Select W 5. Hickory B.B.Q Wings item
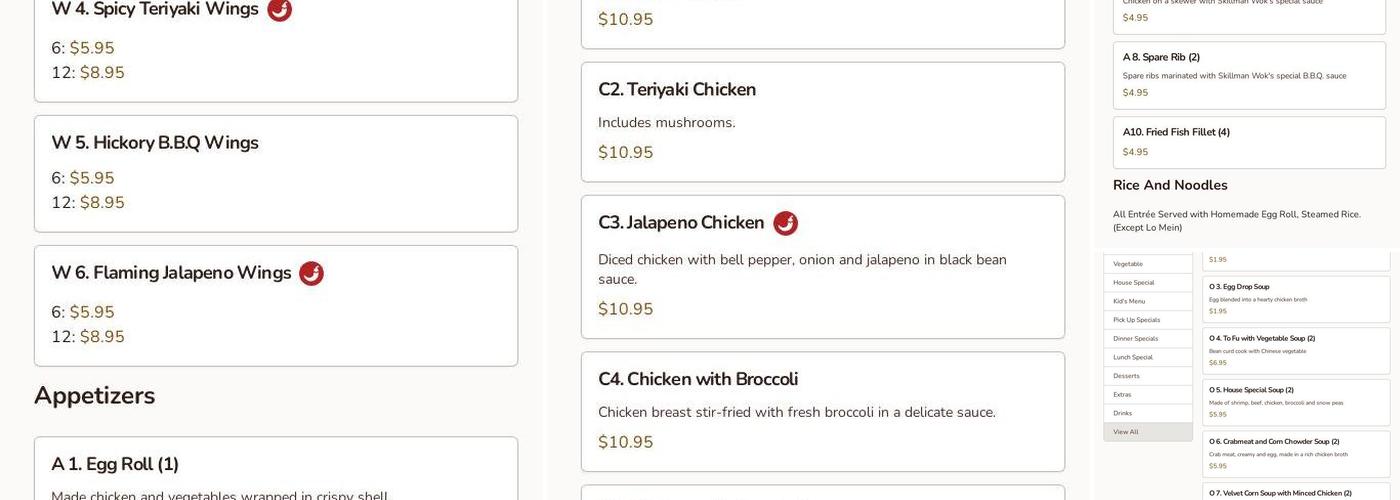Screen dimensions: 1400x500 [x=275, y=174]
